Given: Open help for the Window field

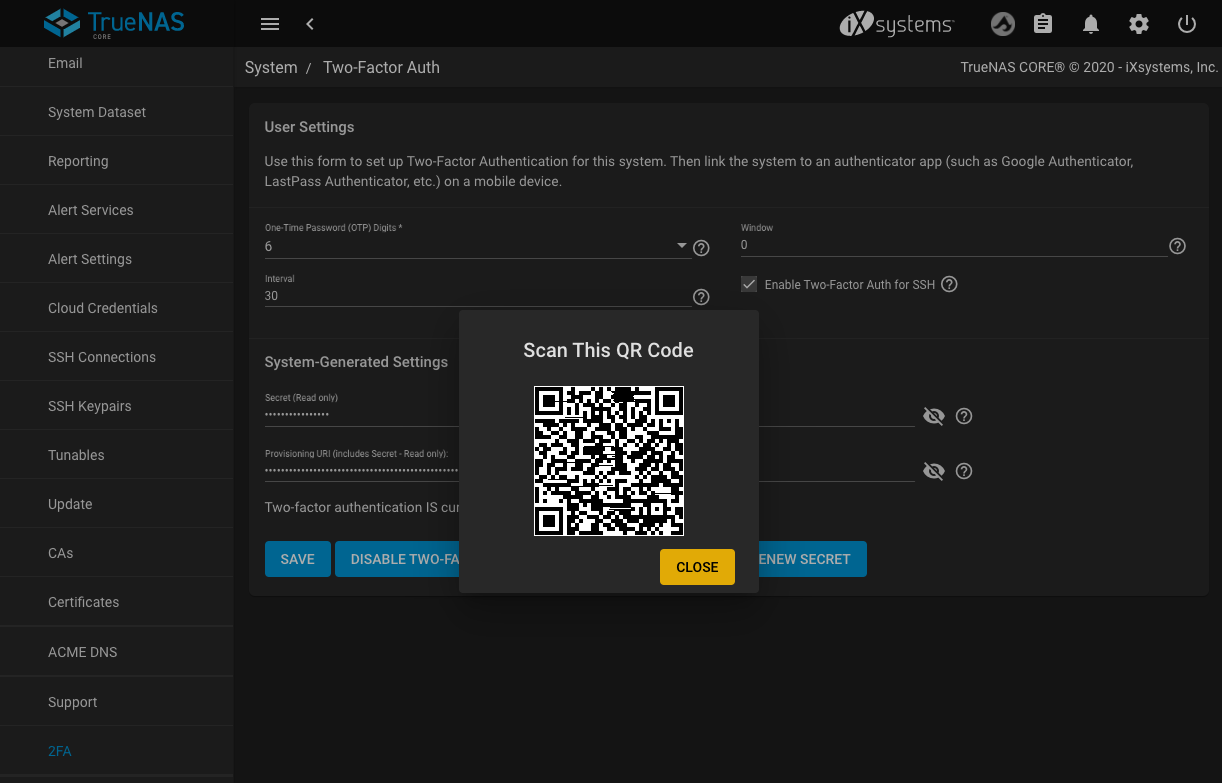Looking at the screenshot, I should pyautogui.click(x=1177, y=246).
